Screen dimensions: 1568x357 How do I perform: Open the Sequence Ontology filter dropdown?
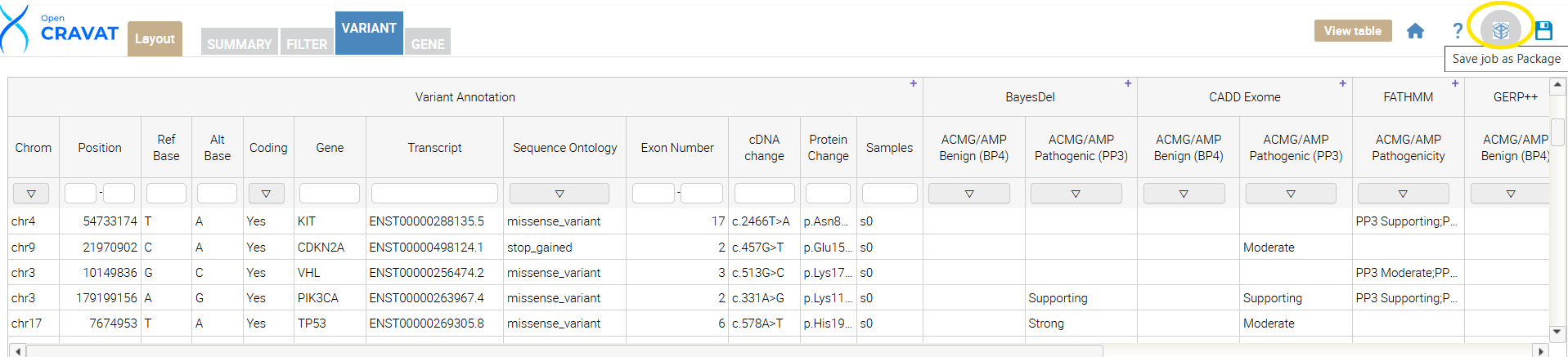[x=559, y=194]
